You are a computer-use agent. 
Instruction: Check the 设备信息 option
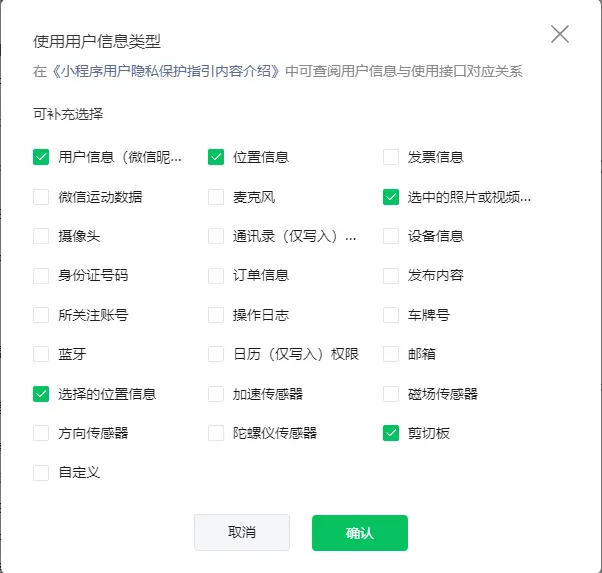[x=391, y=236]
